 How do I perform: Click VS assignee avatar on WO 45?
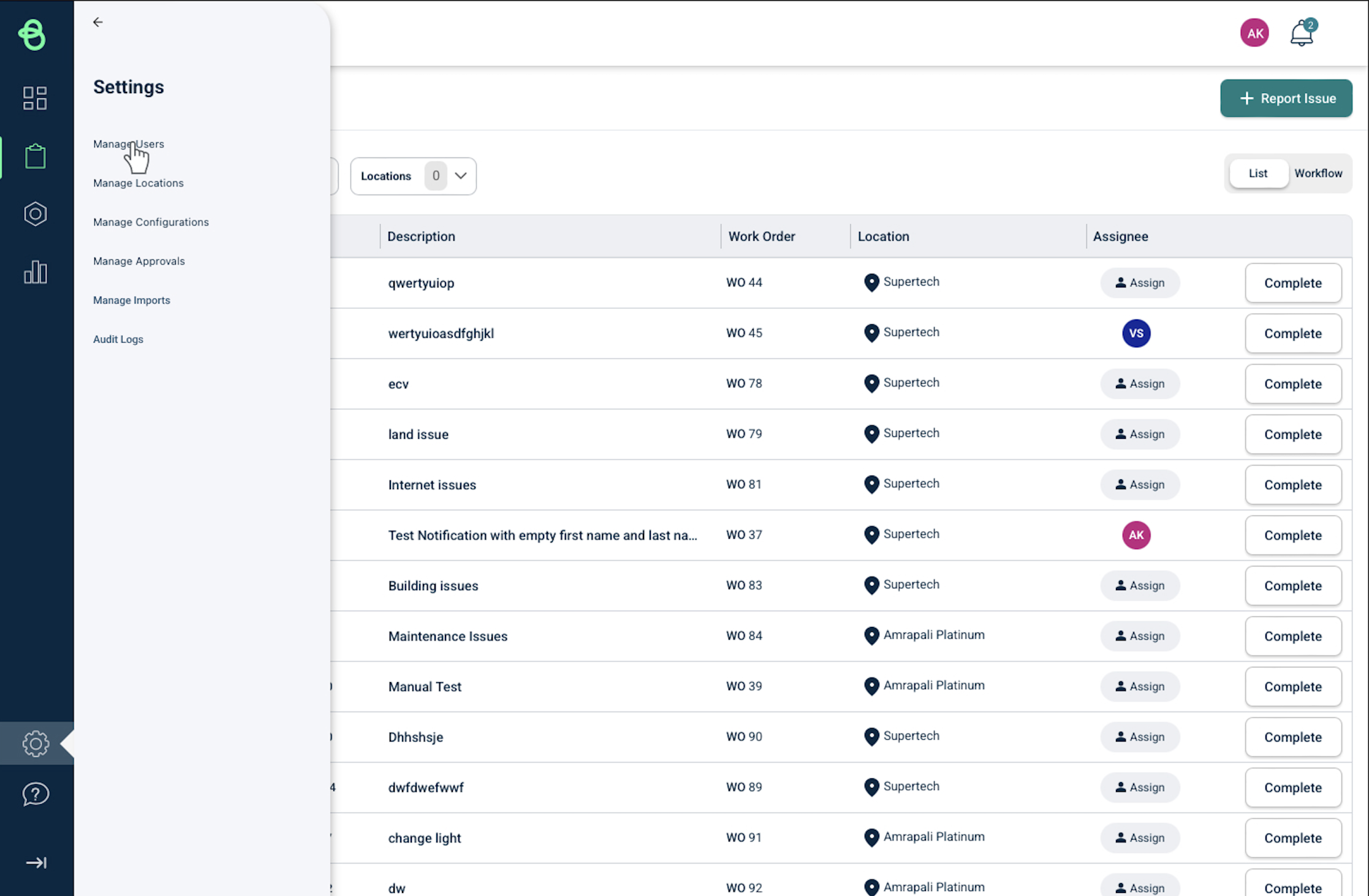click(1136, 333)
